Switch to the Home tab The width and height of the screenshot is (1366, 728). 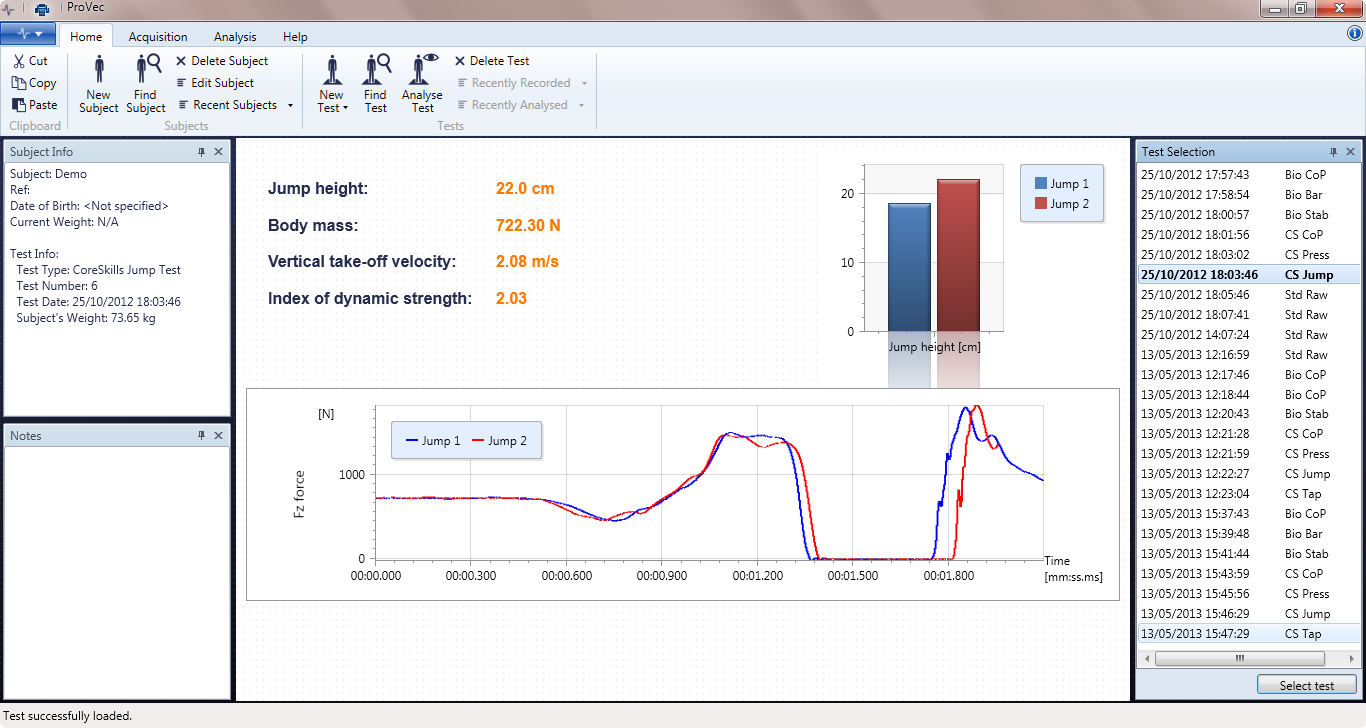86,37
